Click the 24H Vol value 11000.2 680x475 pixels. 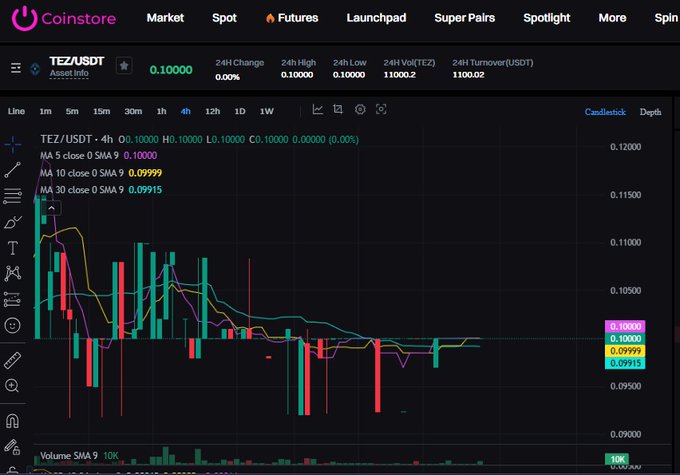pos(399,75)
